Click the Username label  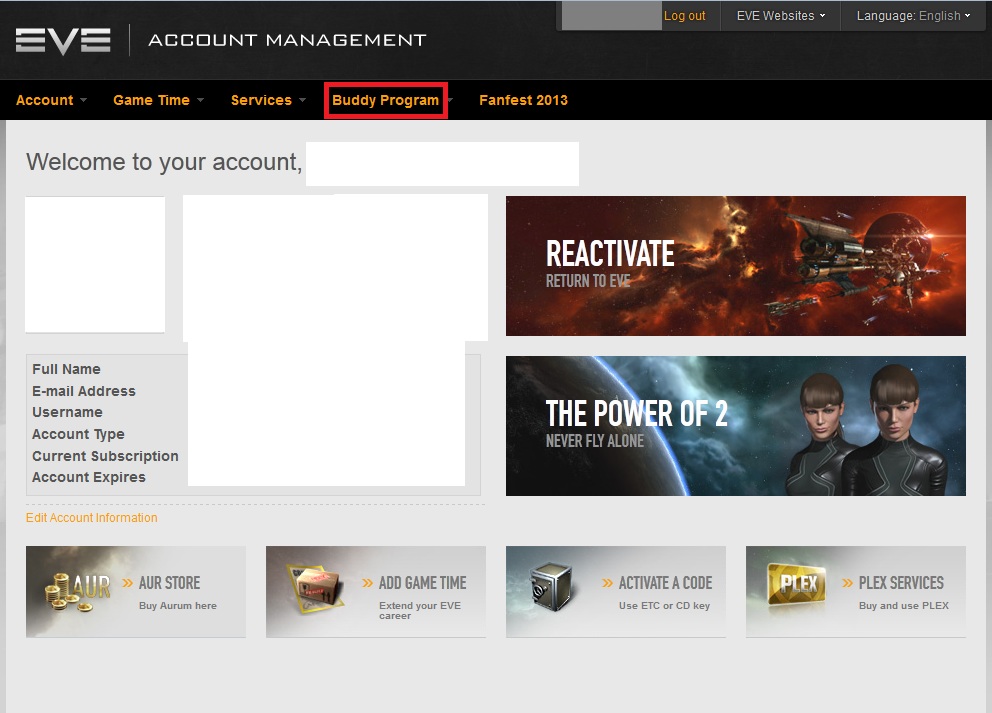[x=67, y=412]
